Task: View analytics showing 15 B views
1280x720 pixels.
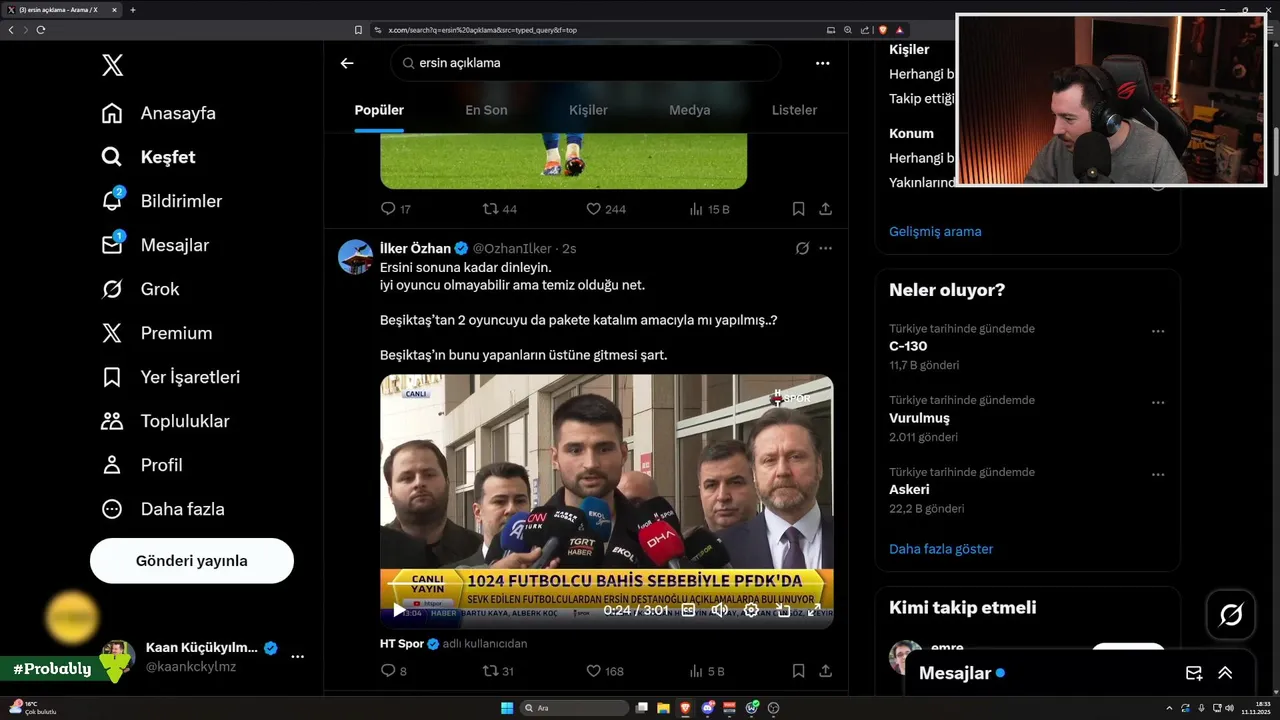Action: pos(709,209)
